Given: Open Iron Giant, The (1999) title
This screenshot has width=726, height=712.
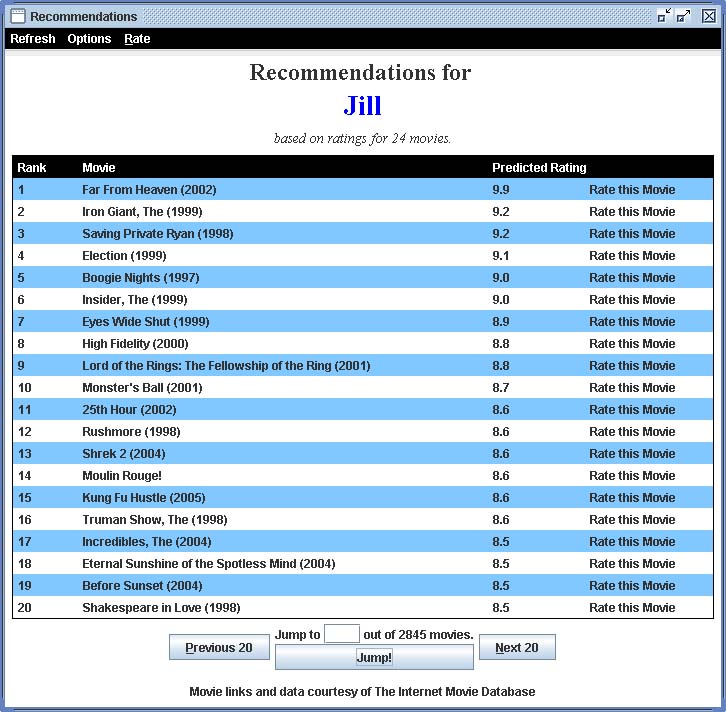Looking at the screenshot, I should [142, 212].
